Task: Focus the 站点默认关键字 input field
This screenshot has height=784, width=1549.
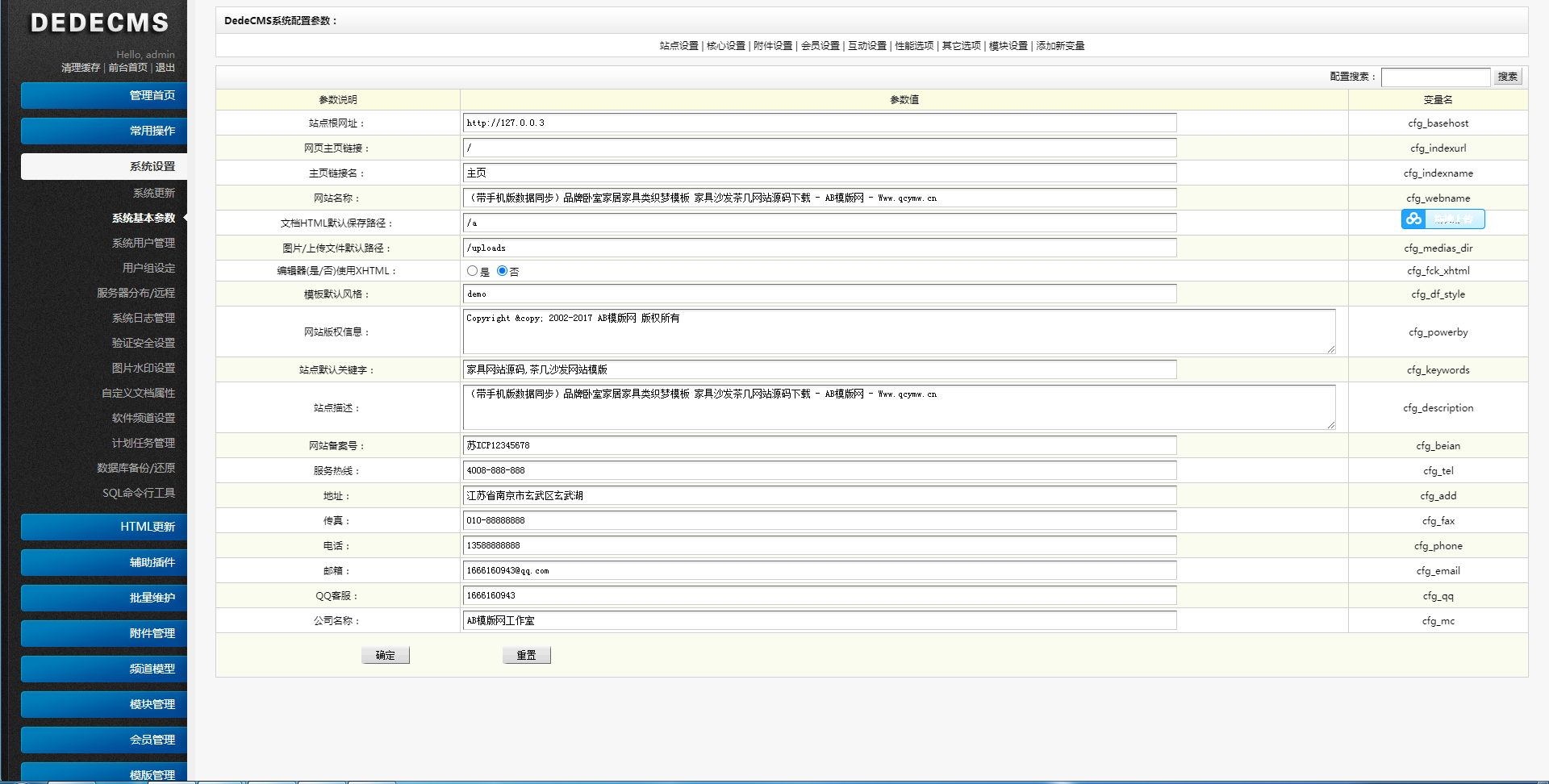Action: (820, 369)
